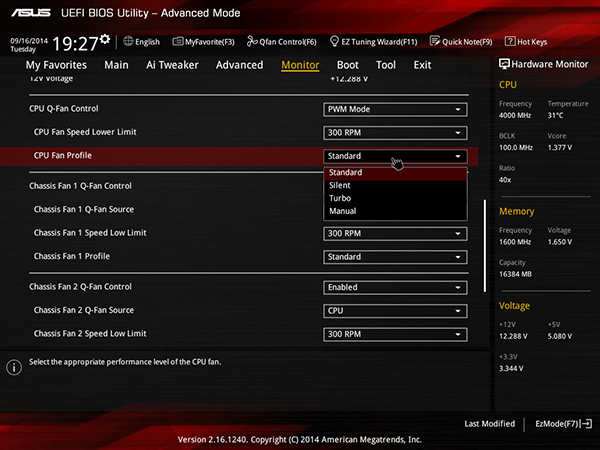Open Quick Note(F9) notepad icon
This screenshot has width=600, height=450.
(x=435, y=41)
